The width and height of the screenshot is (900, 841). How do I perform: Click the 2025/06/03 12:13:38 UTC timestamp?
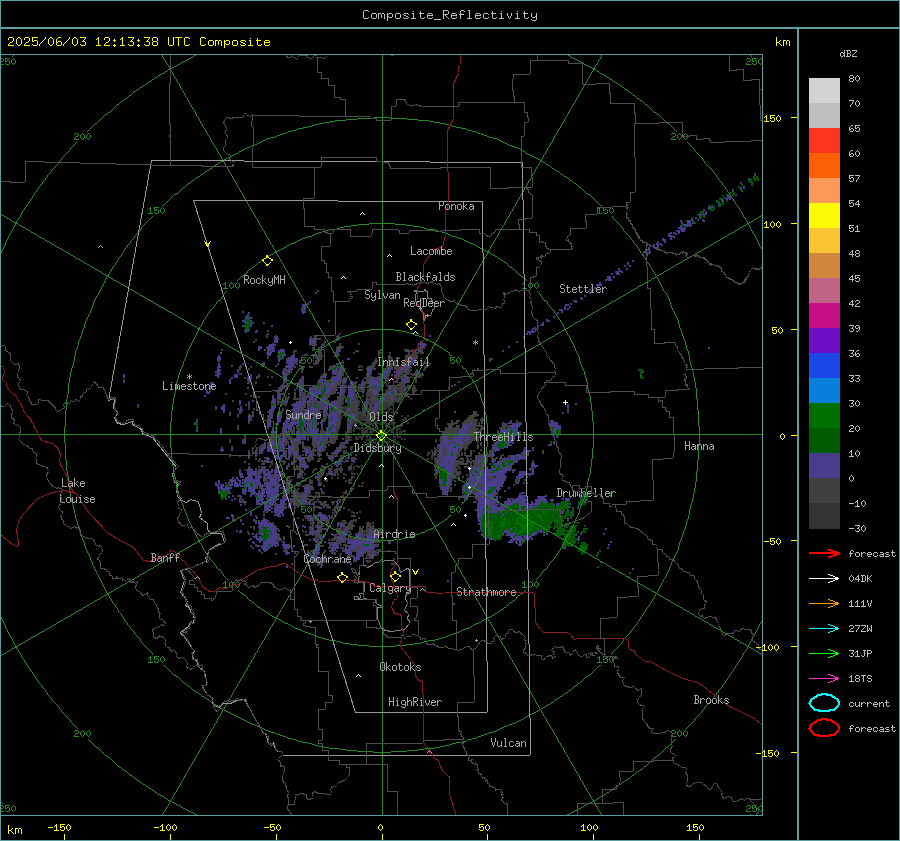pyautogui.click(x=139, y=42)
